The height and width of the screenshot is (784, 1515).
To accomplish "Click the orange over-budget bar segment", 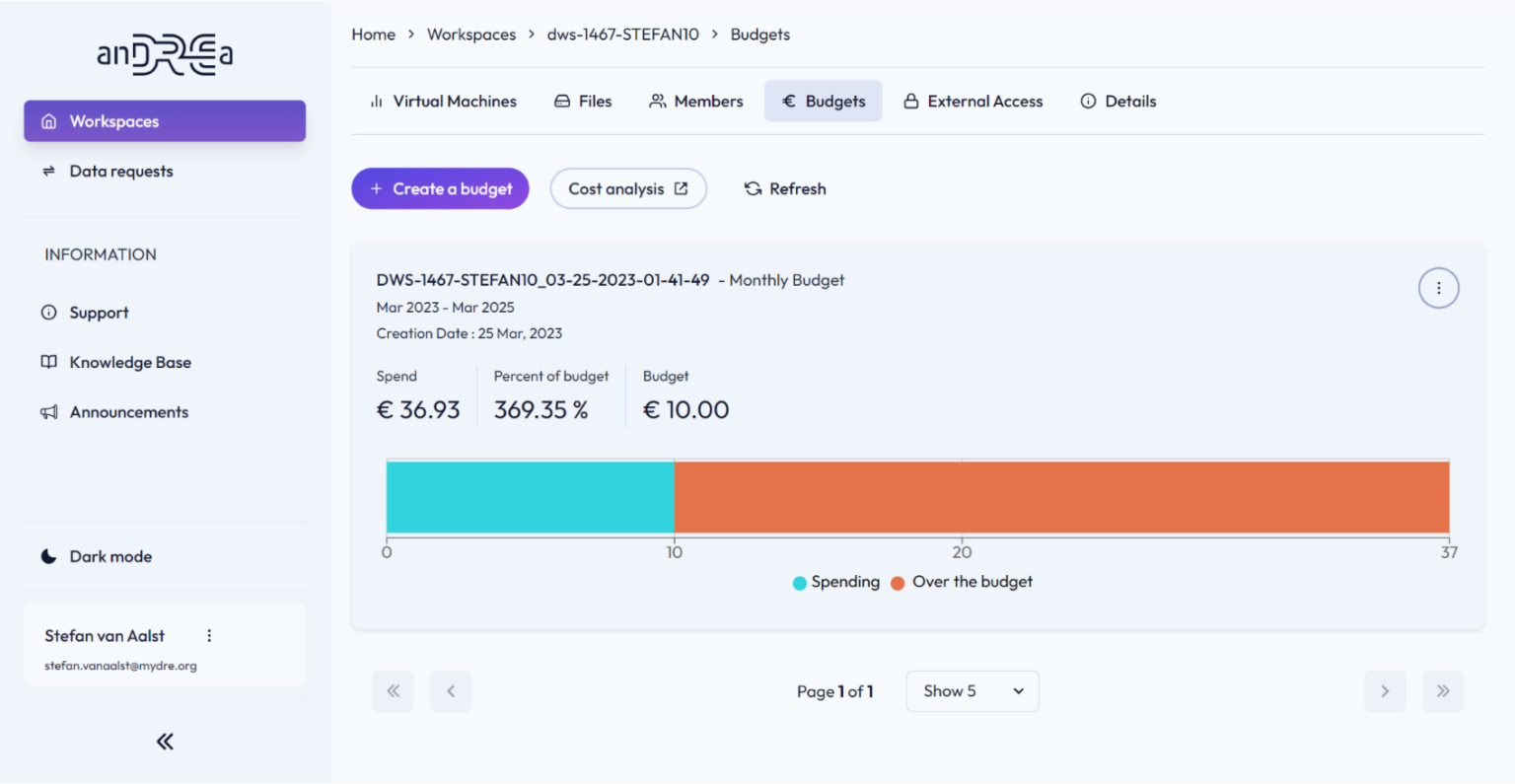I will click(x=1061, y=497).
